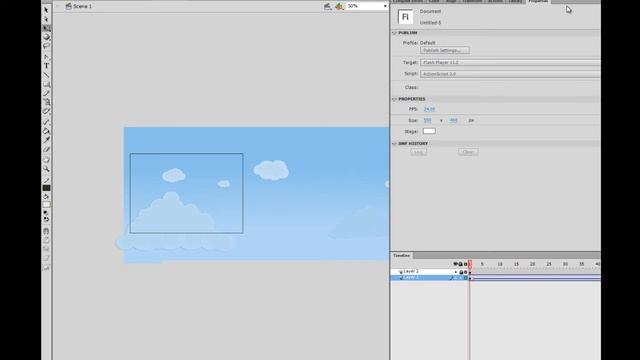This screenshot has height=360, width=640.
Task: Collapse the Publish section
Action: 394,33
